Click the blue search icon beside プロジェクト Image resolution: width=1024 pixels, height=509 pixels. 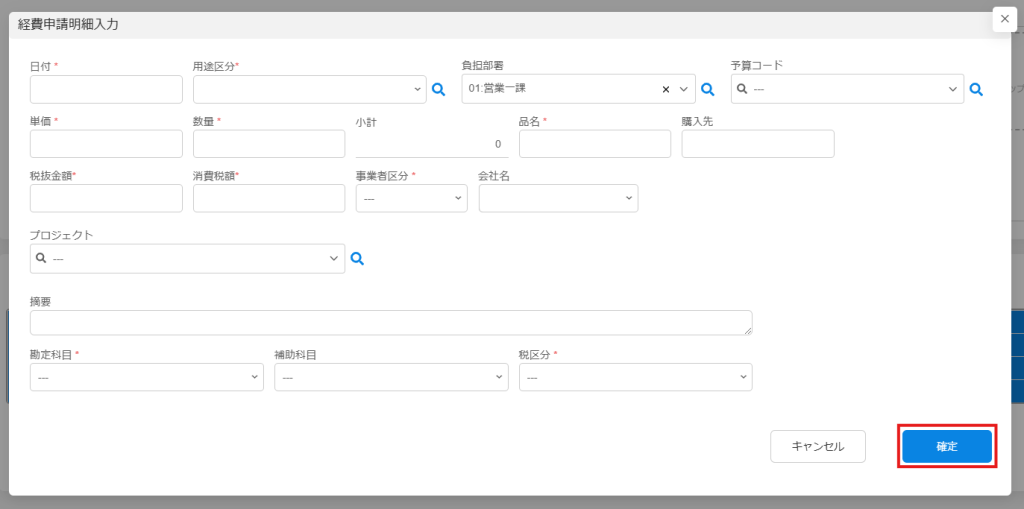tap(357, 259)
